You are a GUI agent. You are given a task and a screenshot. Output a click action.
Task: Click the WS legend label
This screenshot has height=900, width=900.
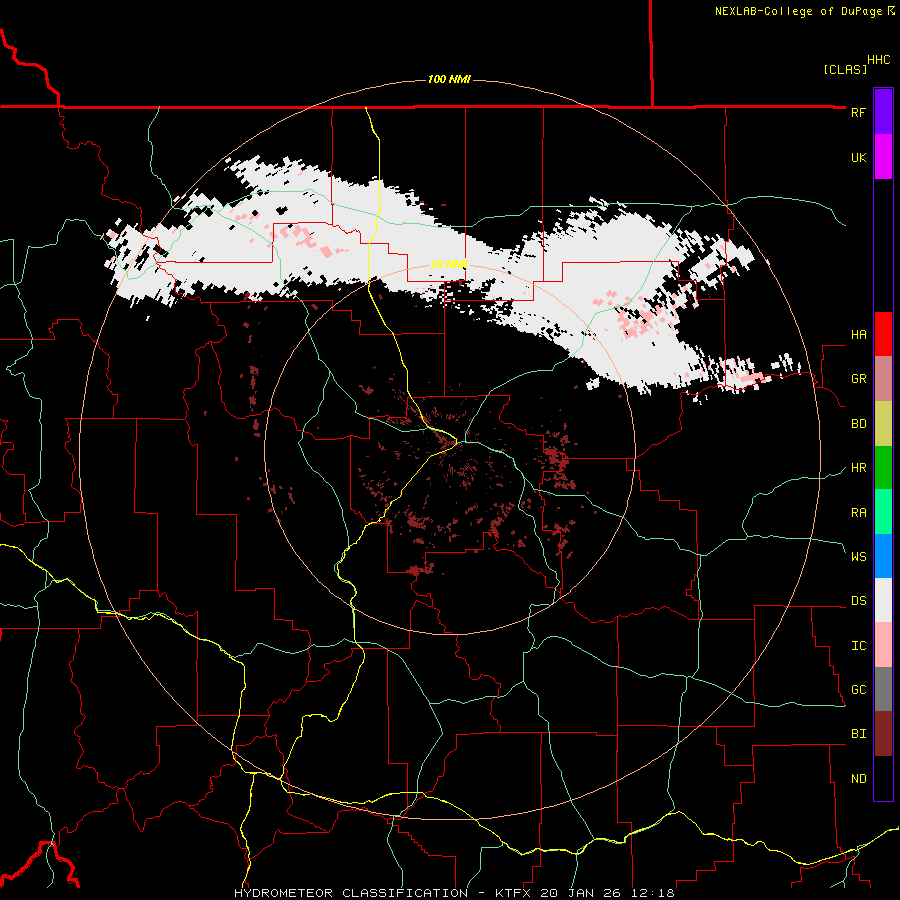click(x=858, y=556)
